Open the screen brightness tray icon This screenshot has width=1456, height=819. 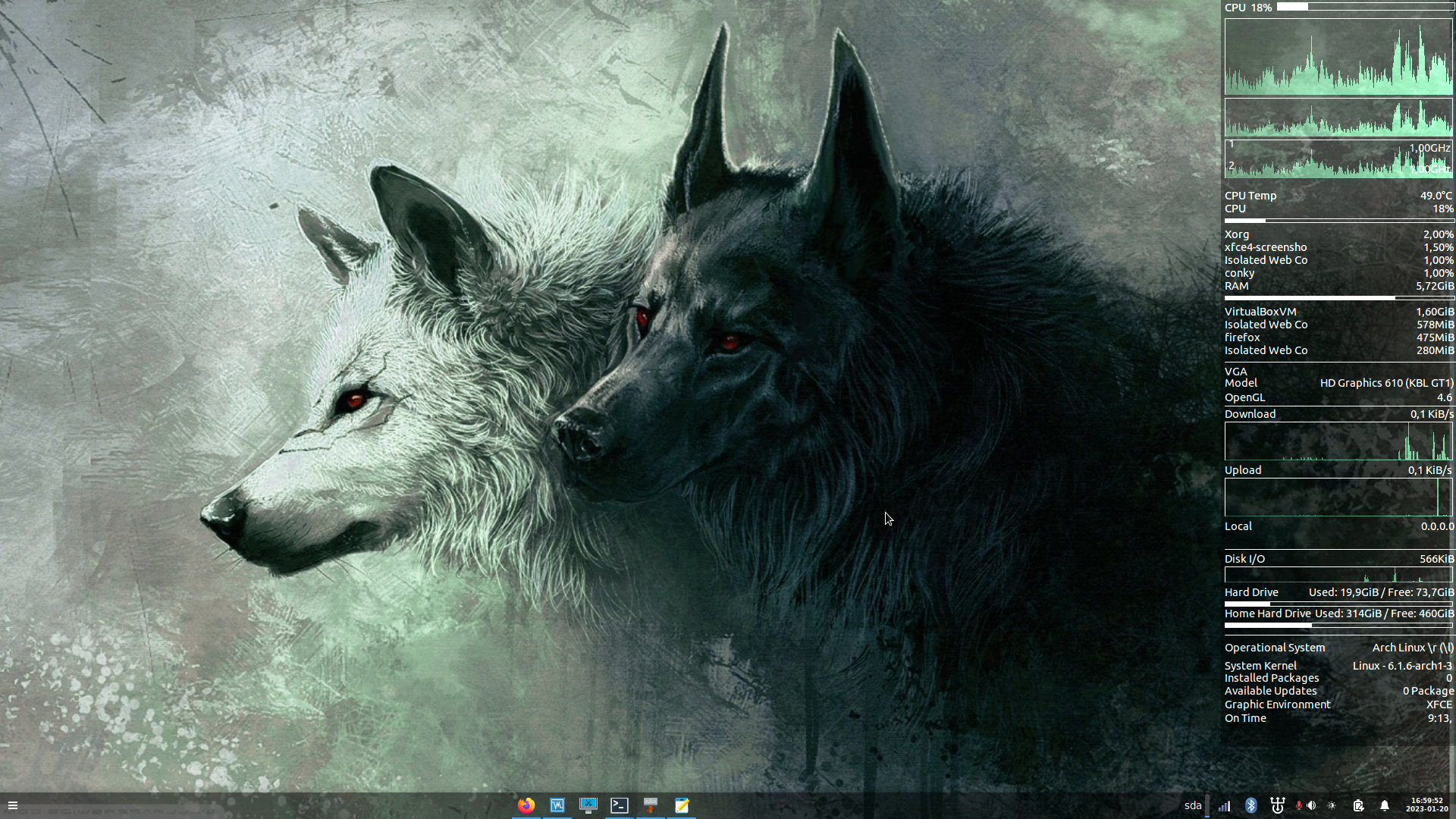pyautogui.click(x=1332, y=805)
